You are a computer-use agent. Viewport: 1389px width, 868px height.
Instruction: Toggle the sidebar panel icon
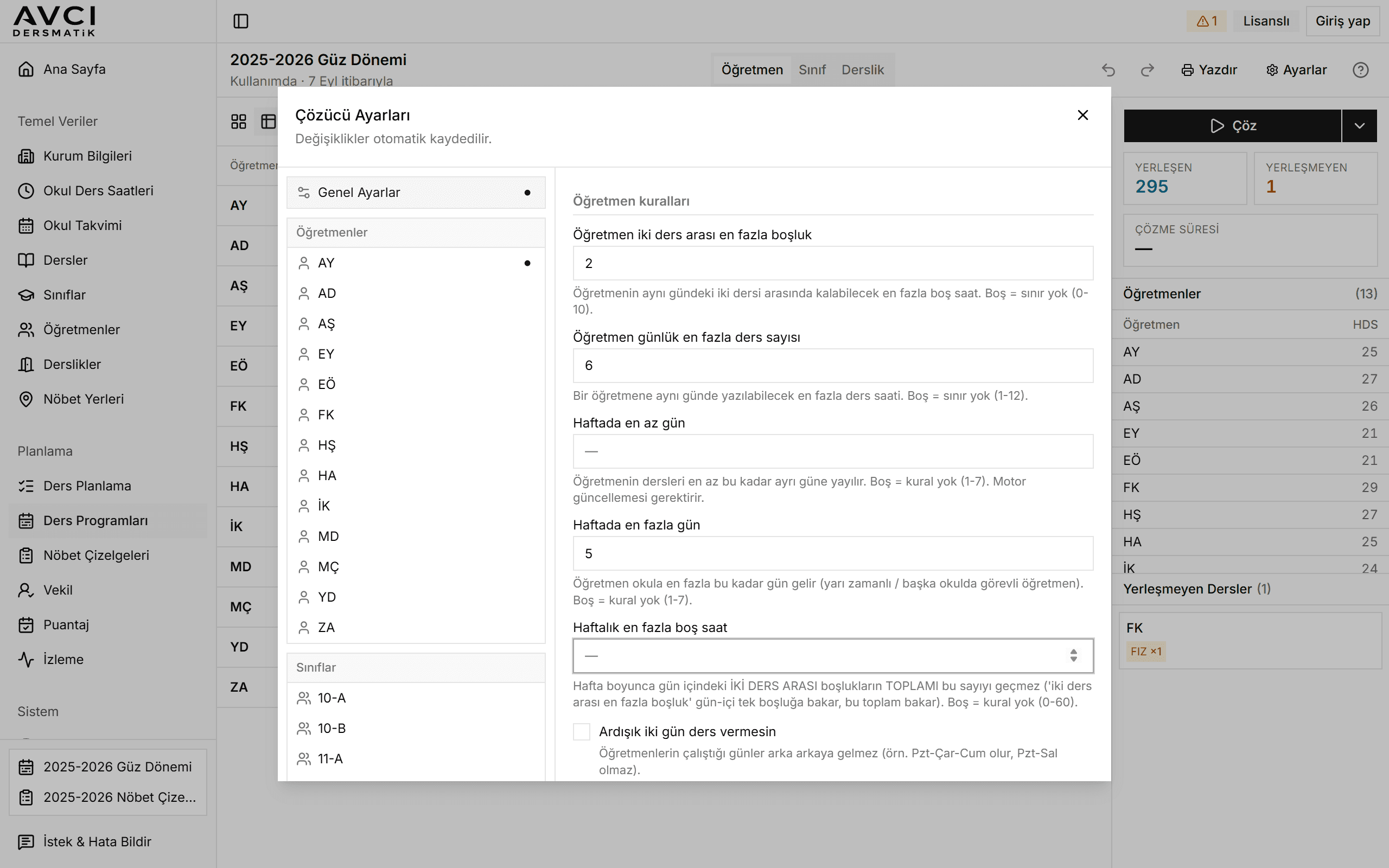pos(240,21)
